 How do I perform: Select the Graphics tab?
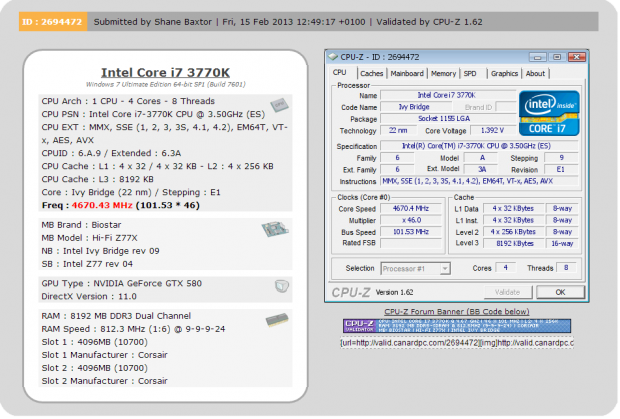pos(504,74)
